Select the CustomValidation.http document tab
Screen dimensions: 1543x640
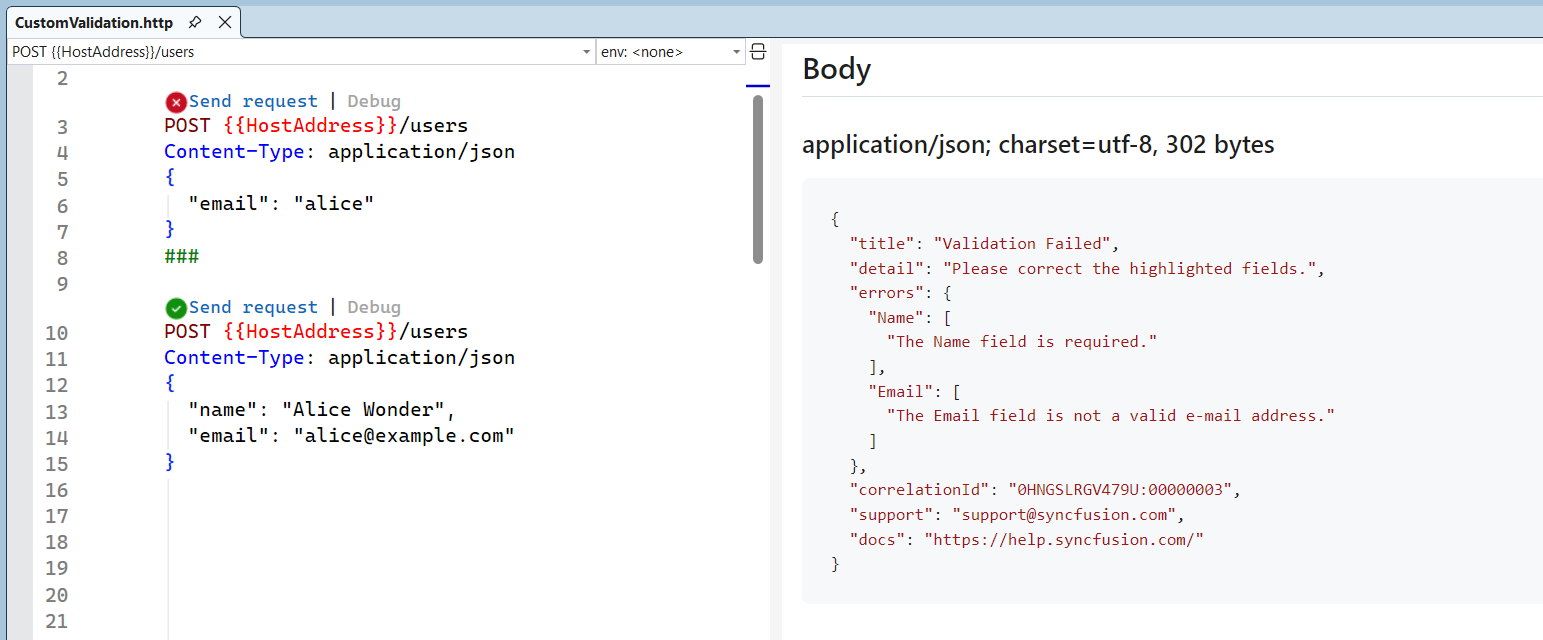(94, 22)
